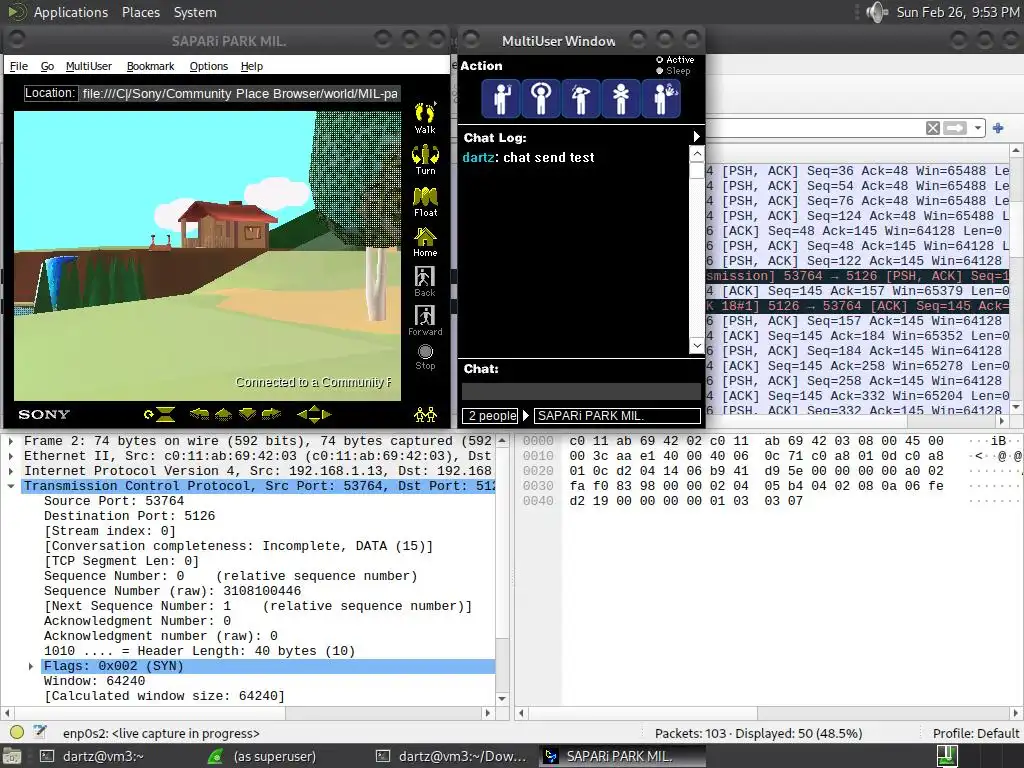Expand the Flags: 0x002 (SYN) row
The height and width of the screenshot is (768, 1024).
31,666
